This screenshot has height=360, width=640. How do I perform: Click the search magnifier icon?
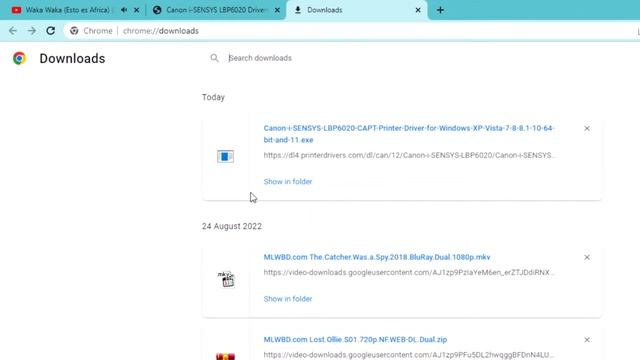(x=214, y=58)
